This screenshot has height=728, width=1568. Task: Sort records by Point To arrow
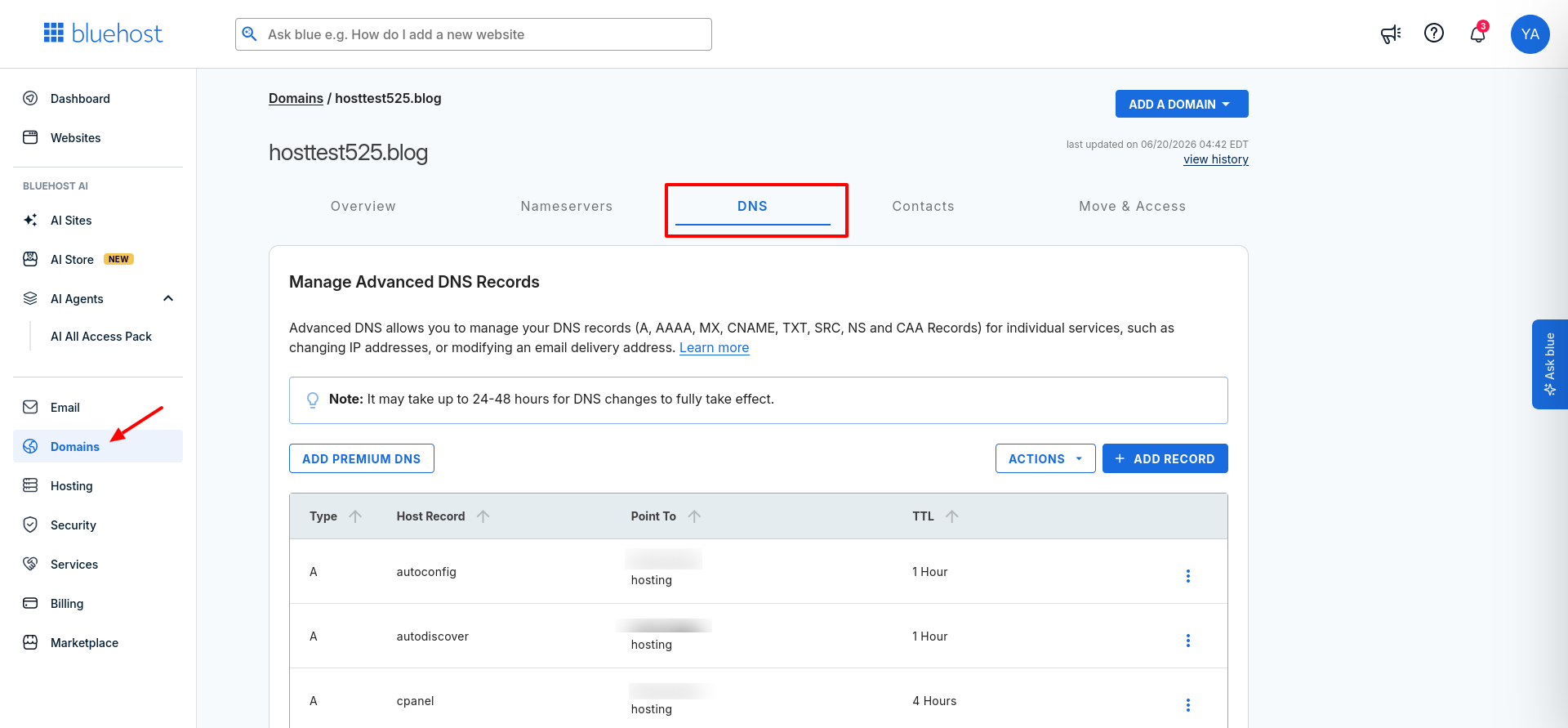pyautogui.click(x=695, y=516)
